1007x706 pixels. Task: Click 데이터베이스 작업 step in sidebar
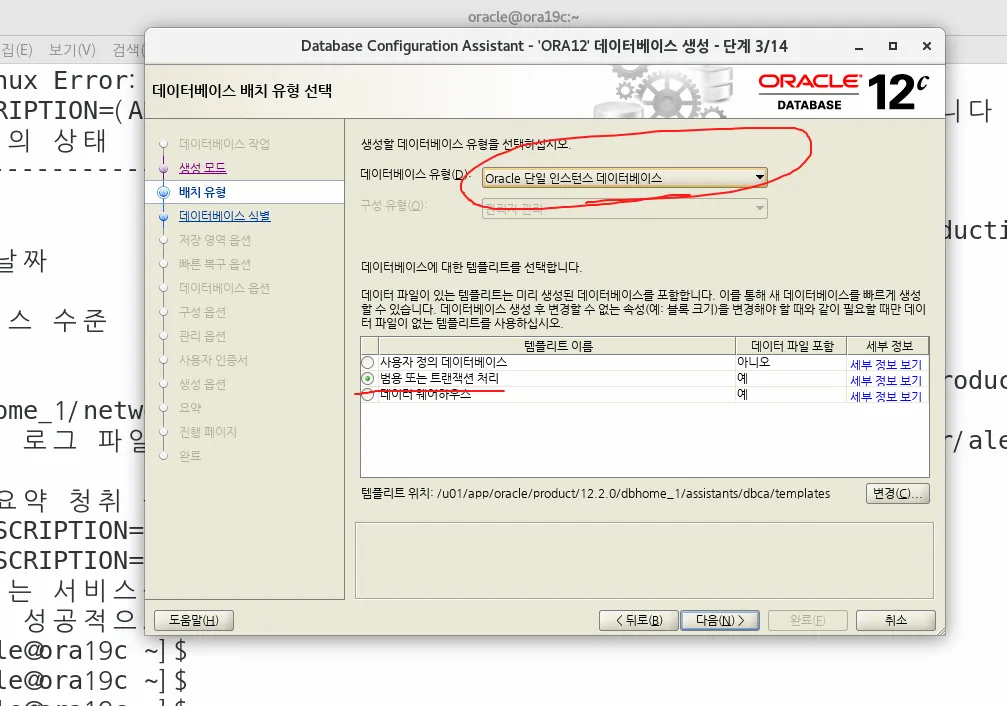pos(224,144)
